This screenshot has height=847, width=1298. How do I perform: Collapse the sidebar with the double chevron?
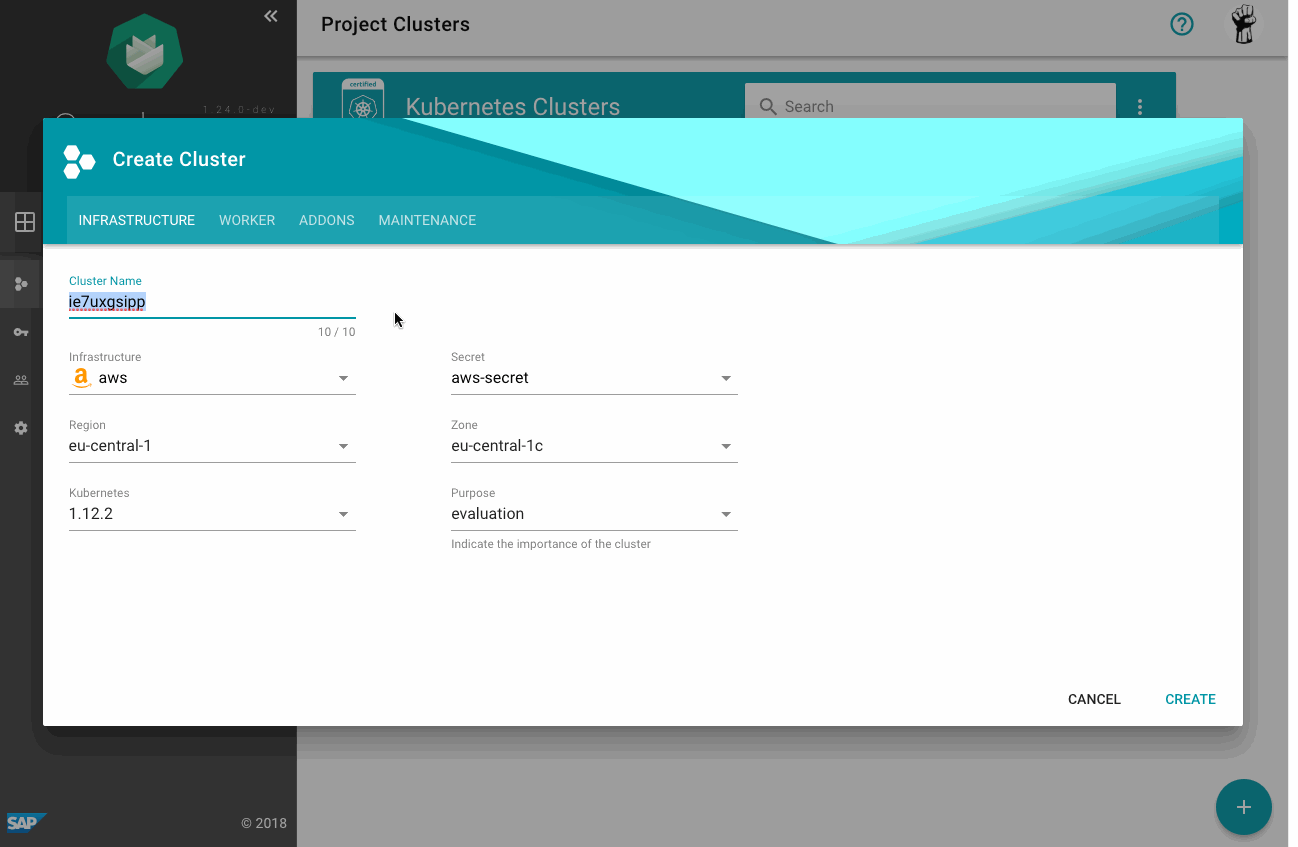coord(270,16)
